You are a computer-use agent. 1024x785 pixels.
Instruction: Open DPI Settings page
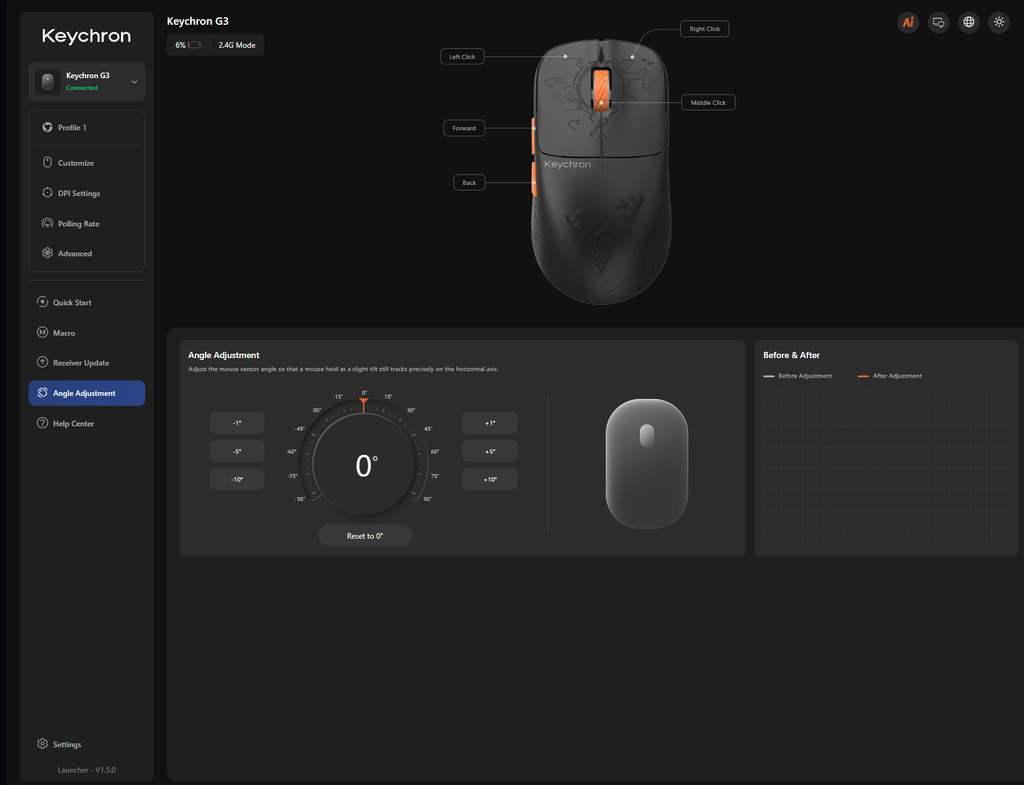87,193
